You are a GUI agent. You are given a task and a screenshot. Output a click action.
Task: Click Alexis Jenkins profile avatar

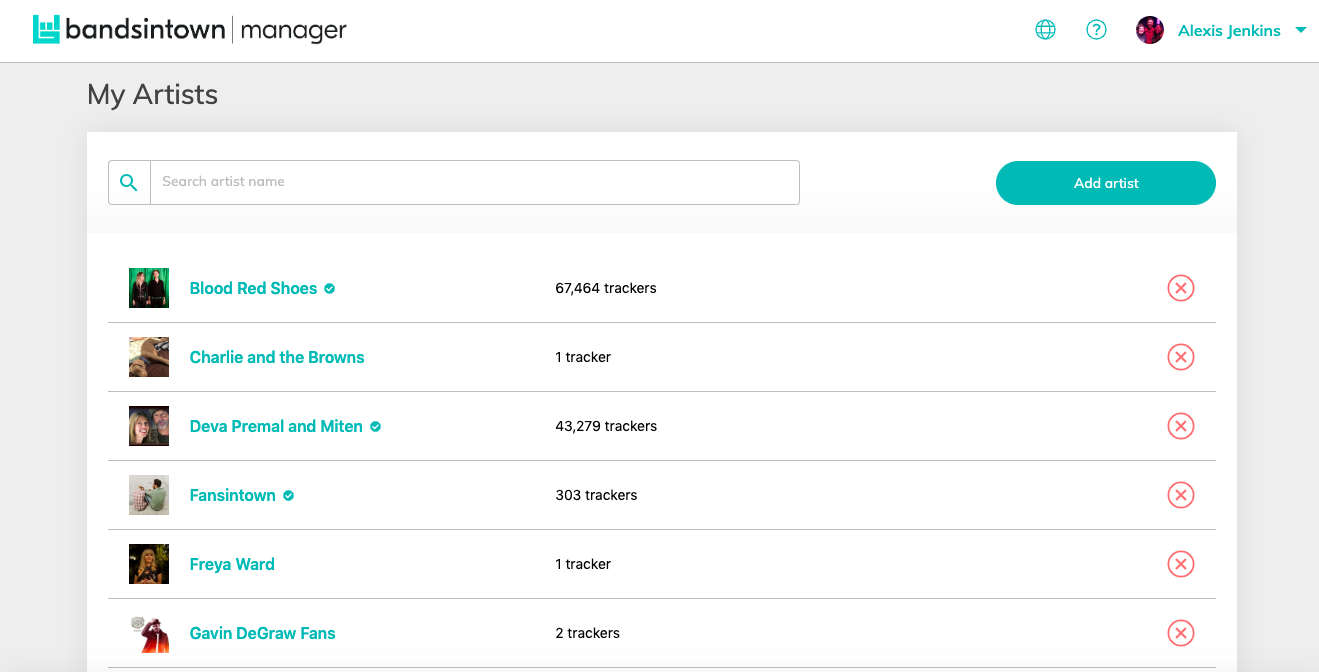1150,30
